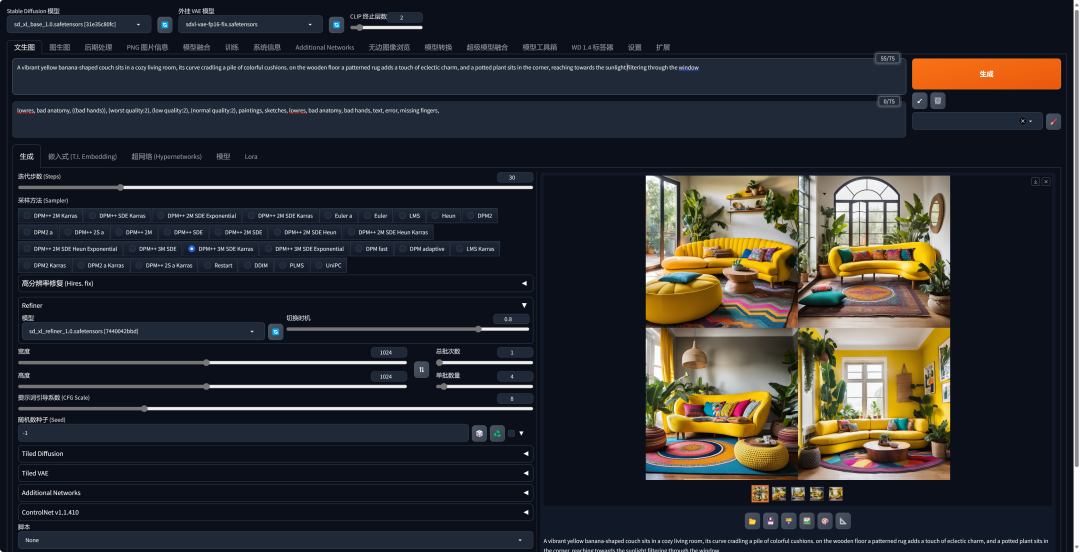Adjust the 迭代步数 (Steps) slider

120,187
